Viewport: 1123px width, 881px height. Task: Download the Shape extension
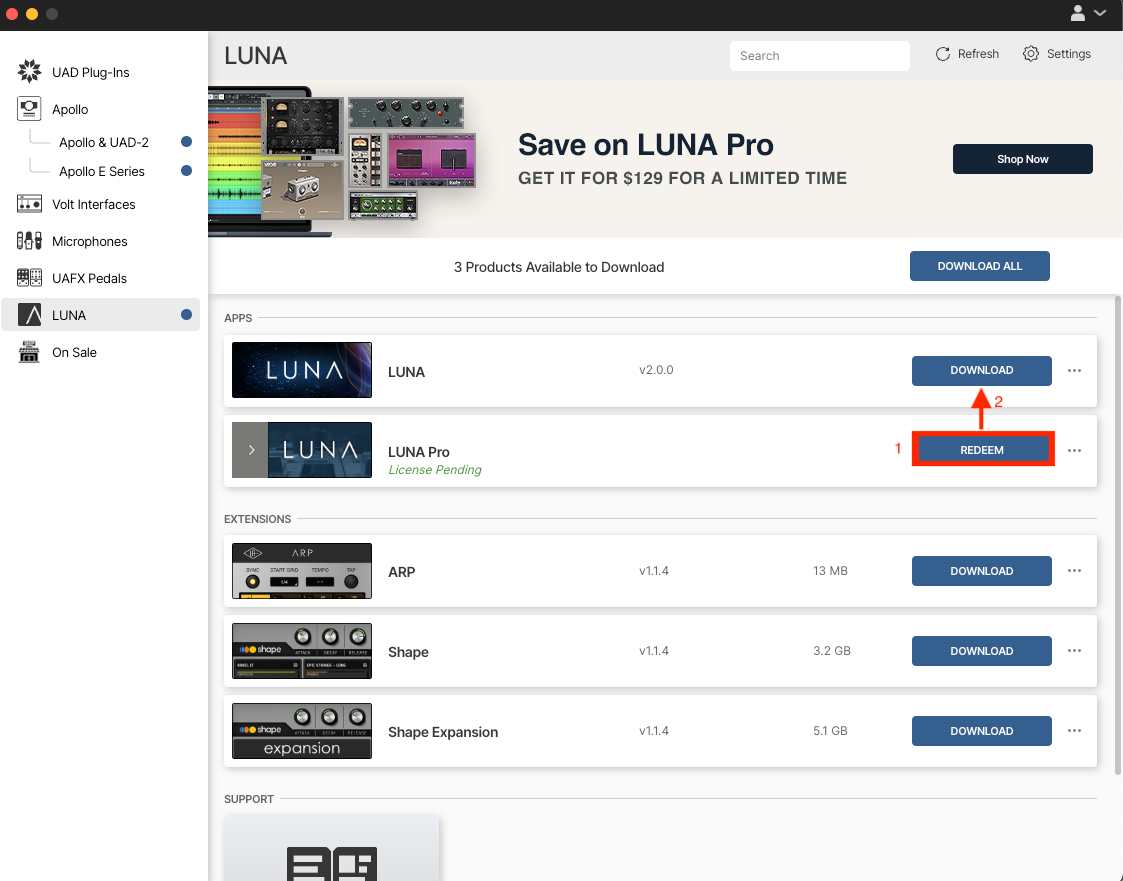[981, 651]
